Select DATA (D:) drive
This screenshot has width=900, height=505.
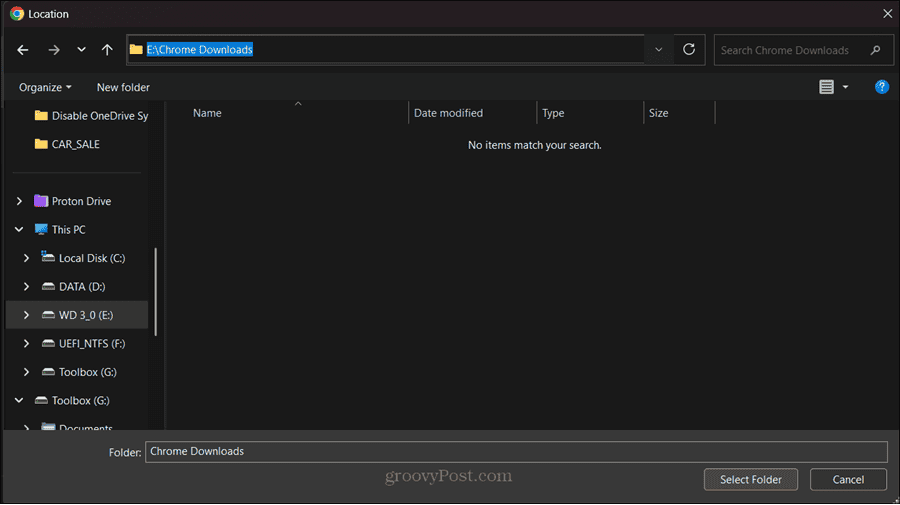tap(82, 286)
